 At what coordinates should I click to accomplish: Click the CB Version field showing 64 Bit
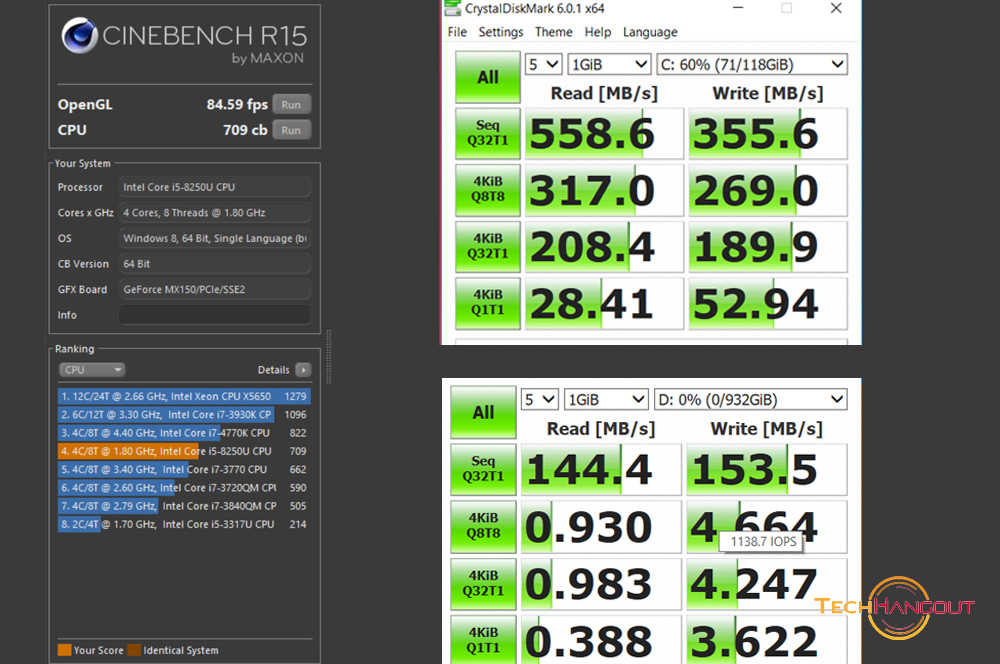point(215,263)
